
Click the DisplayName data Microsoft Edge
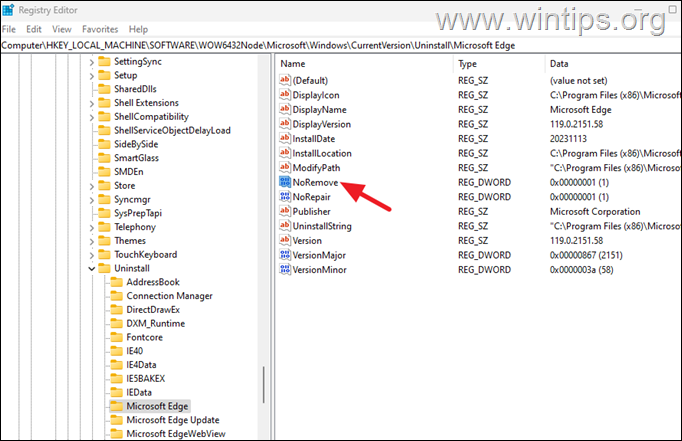pos(581,110)
